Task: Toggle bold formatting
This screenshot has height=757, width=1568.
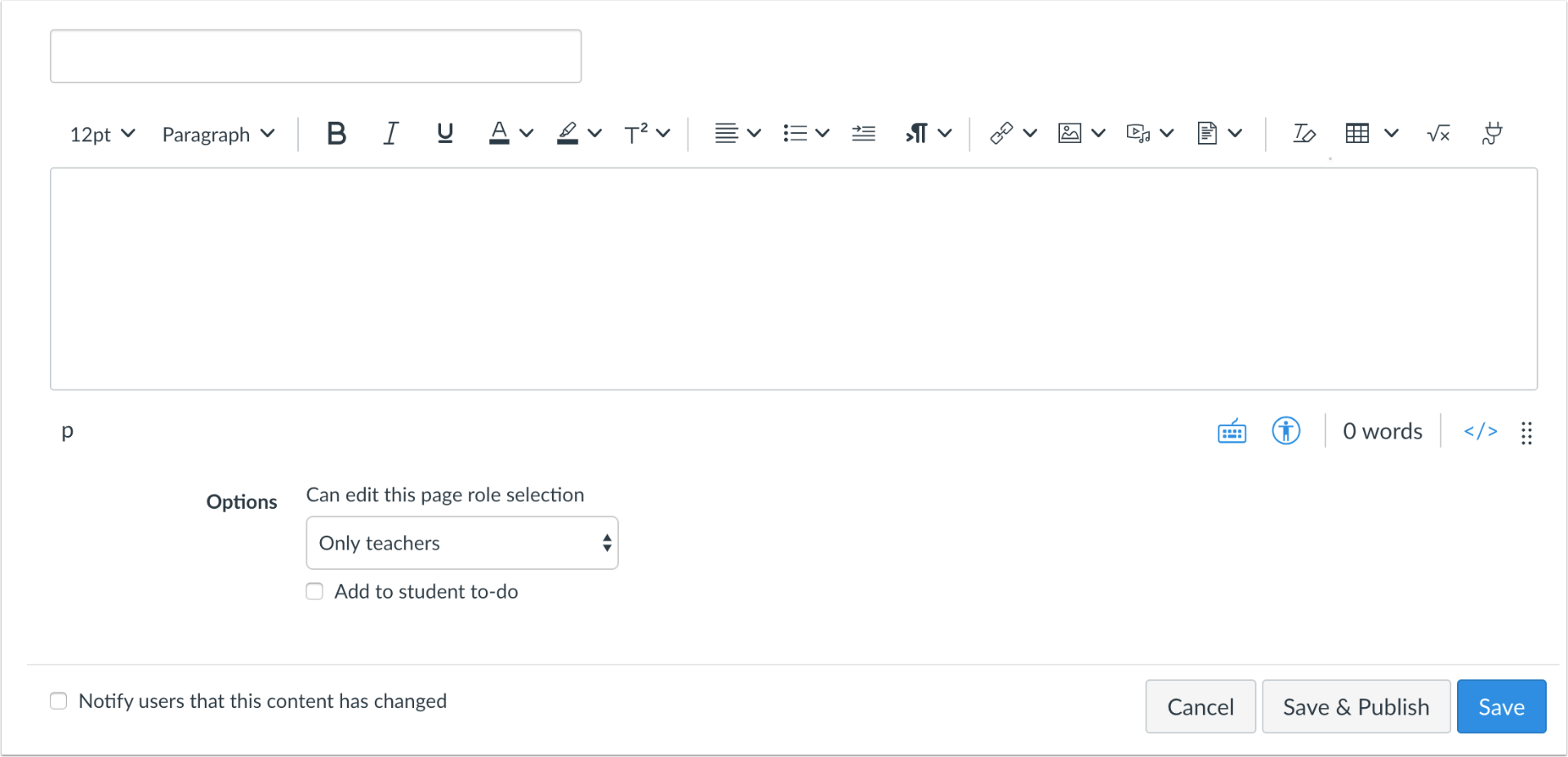Action: coord(336,133)
